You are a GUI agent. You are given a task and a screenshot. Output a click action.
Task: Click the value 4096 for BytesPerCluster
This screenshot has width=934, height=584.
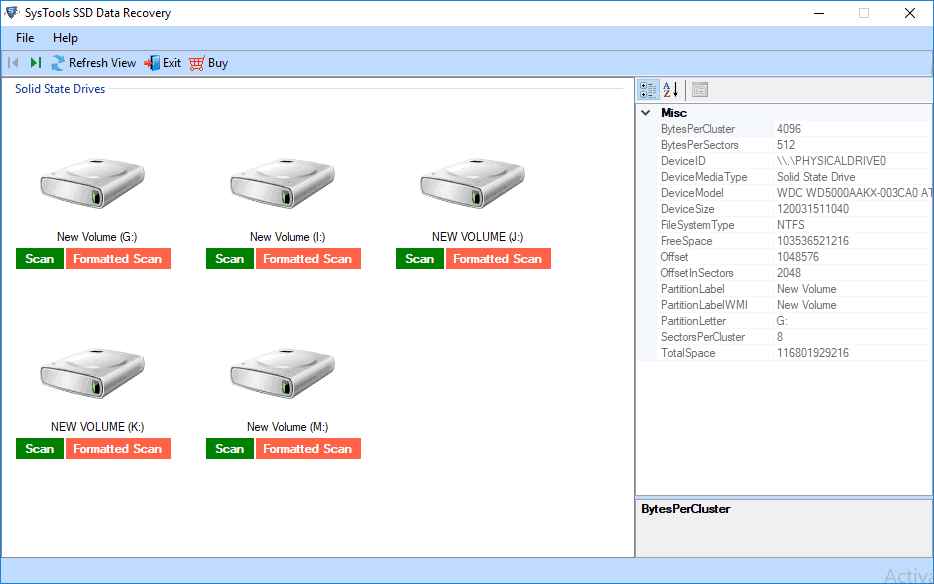(789, 129)
